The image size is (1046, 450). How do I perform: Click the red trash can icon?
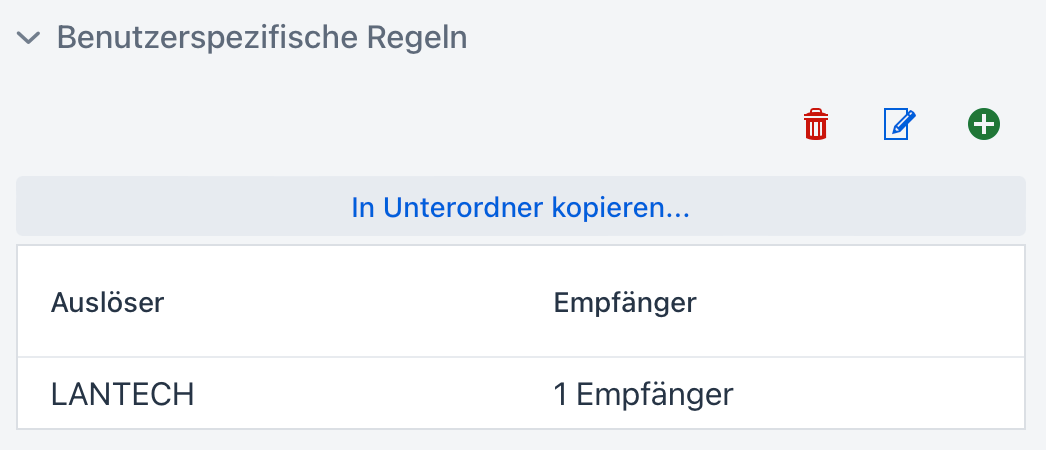(816, 125)
